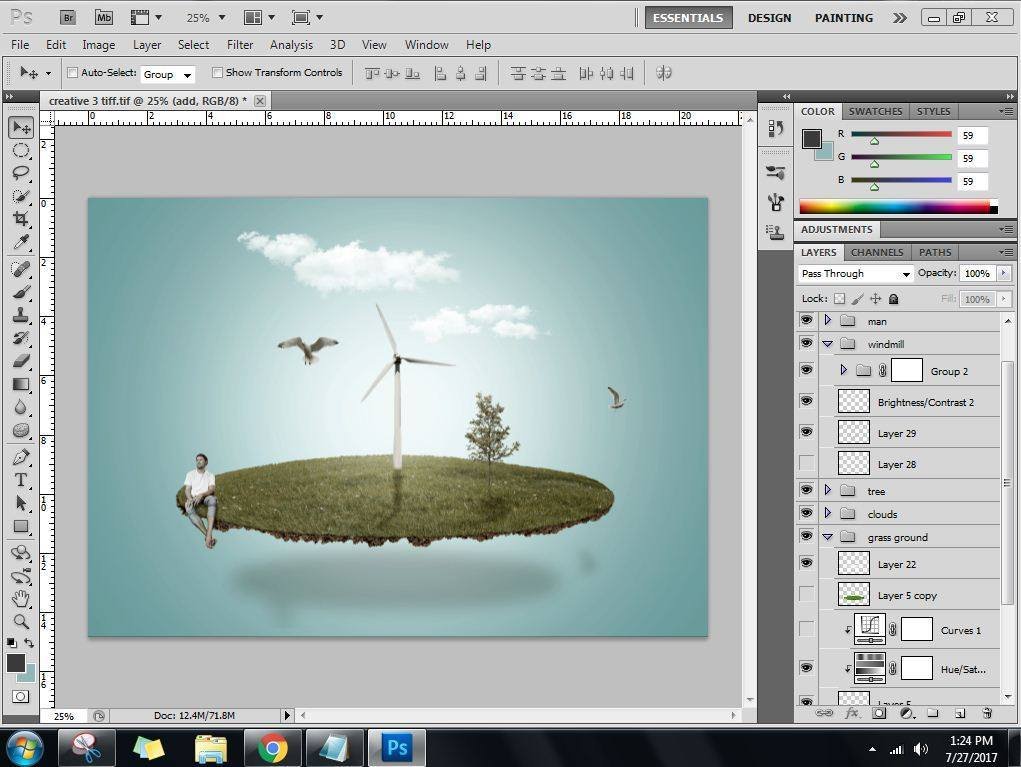This screenshot has width=1021, height=767.
Task: Switch to the Swatches tab
Action: (875, 111)
